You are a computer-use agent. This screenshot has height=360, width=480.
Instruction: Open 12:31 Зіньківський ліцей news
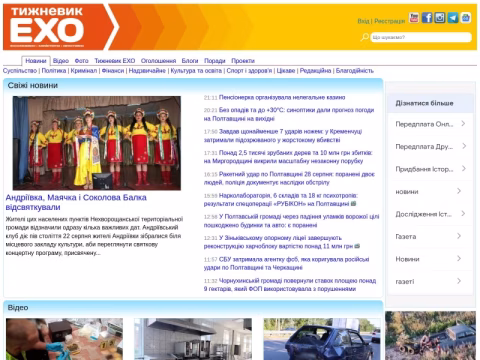278,242
